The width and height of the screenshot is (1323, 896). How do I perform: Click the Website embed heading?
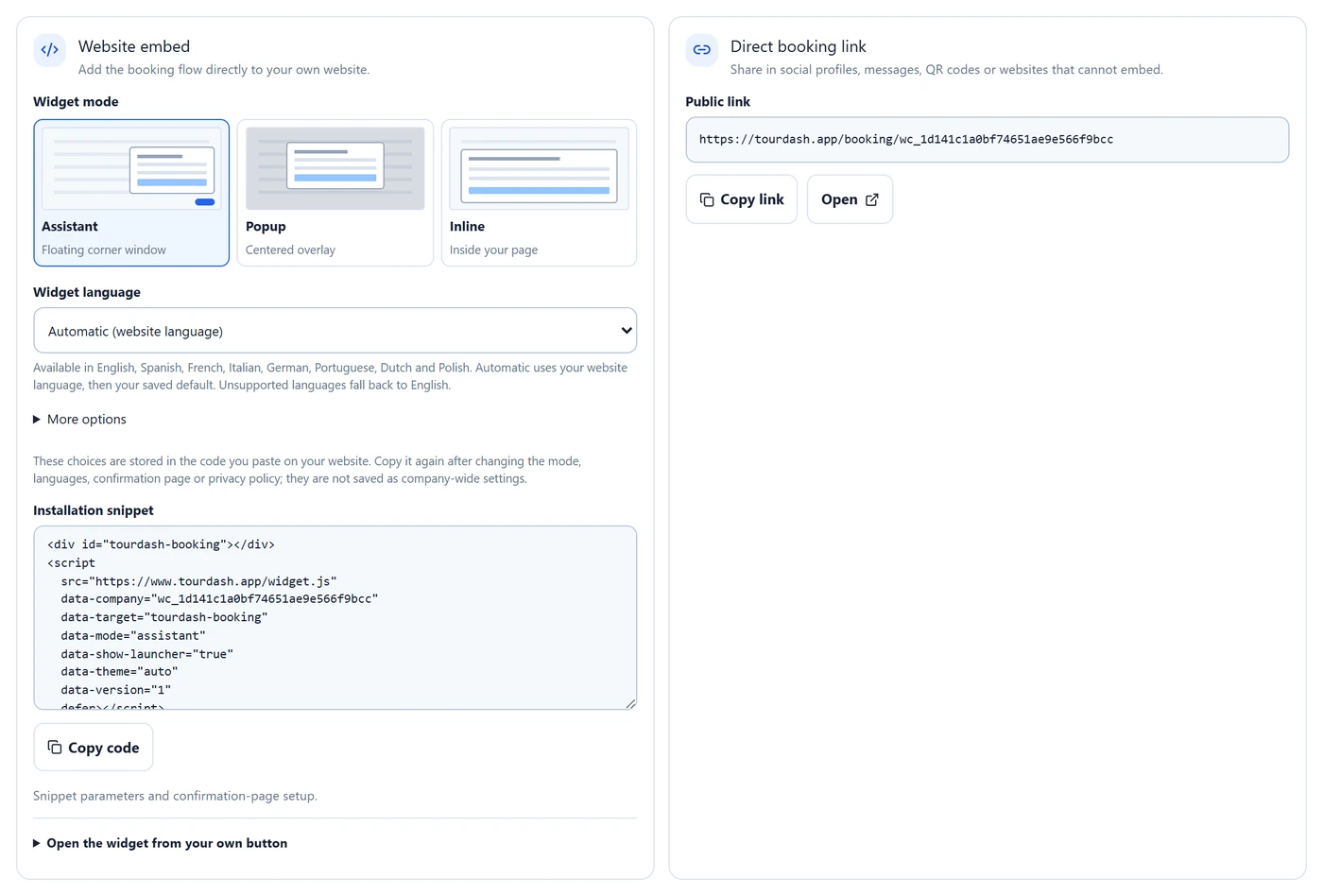(x=134, y=46)
